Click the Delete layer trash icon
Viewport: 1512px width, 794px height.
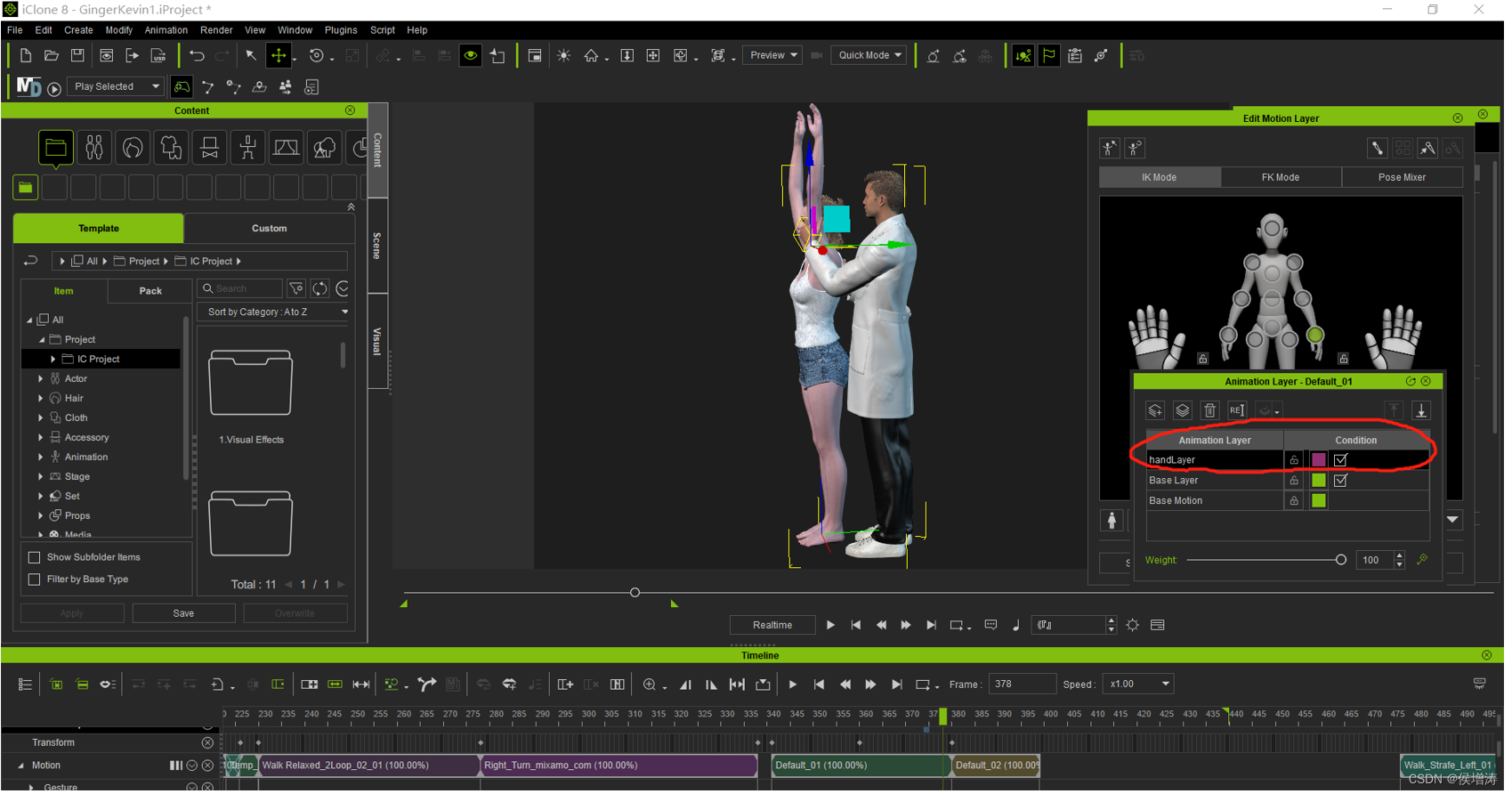coord(1209,410)
